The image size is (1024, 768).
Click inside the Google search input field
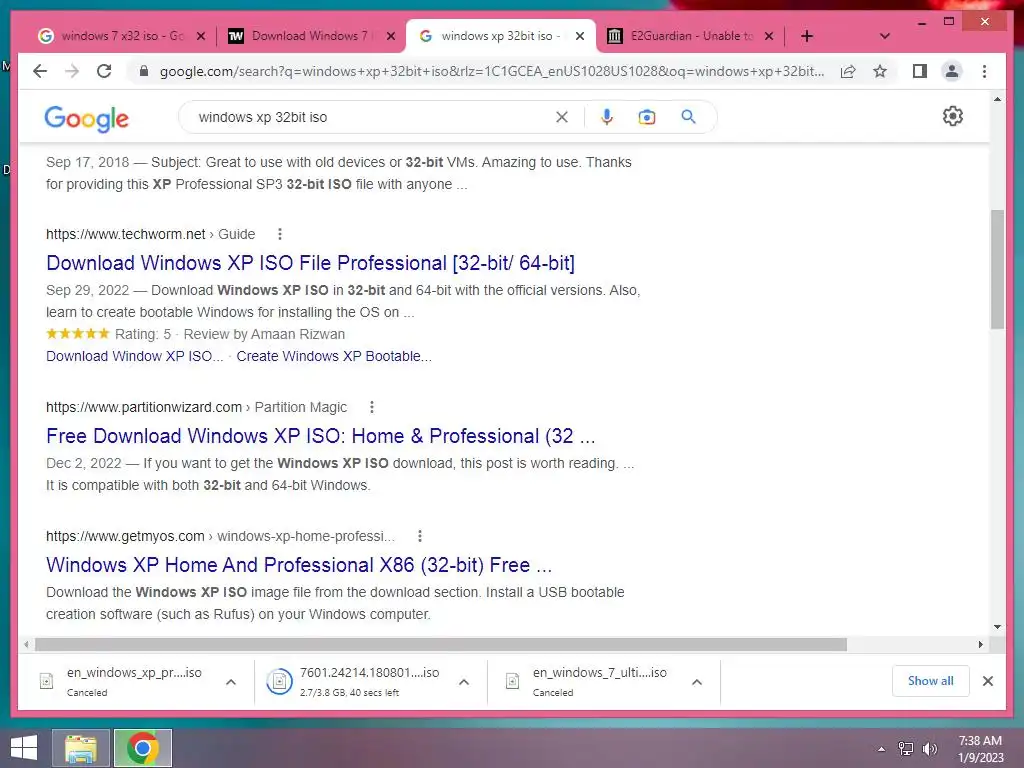[x=372, y=117]
